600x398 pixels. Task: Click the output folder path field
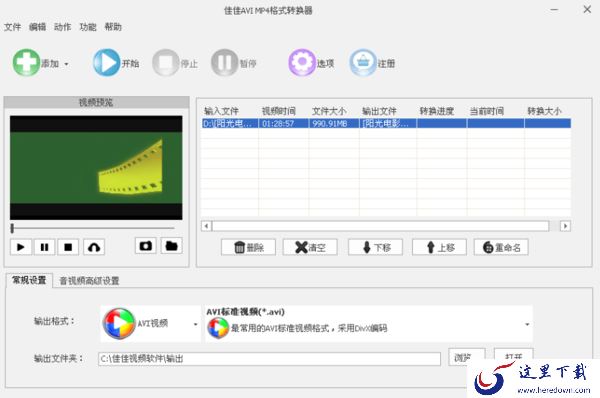269,359
